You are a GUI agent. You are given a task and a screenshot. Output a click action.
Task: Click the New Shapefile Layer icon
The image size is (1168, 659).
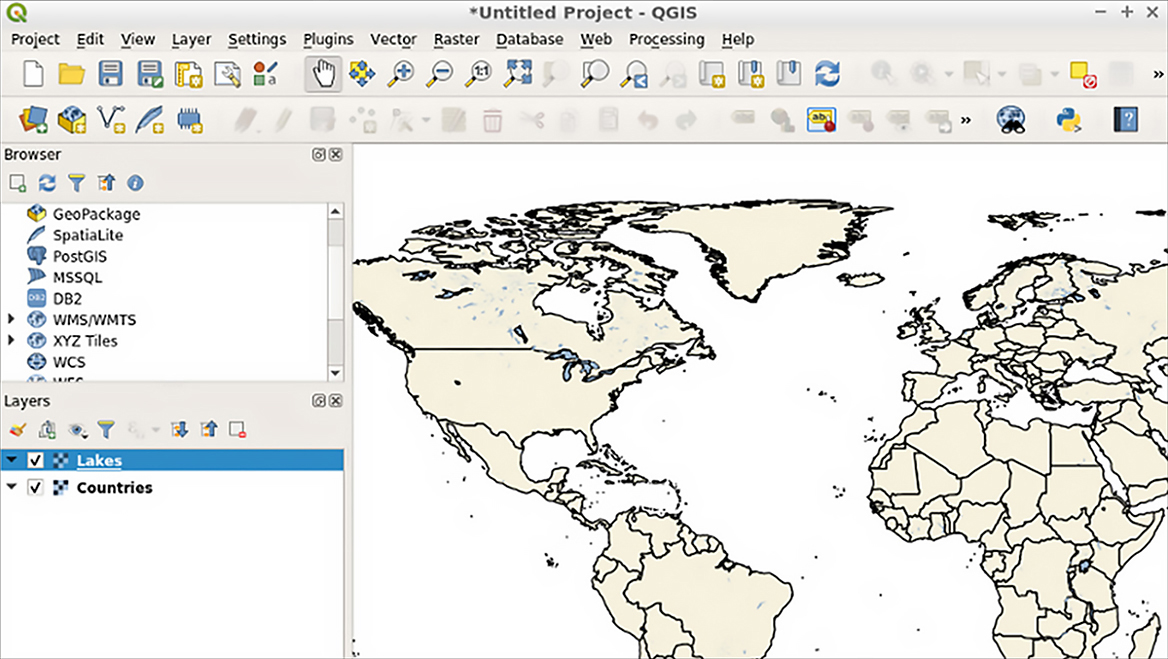click(111, 119)
